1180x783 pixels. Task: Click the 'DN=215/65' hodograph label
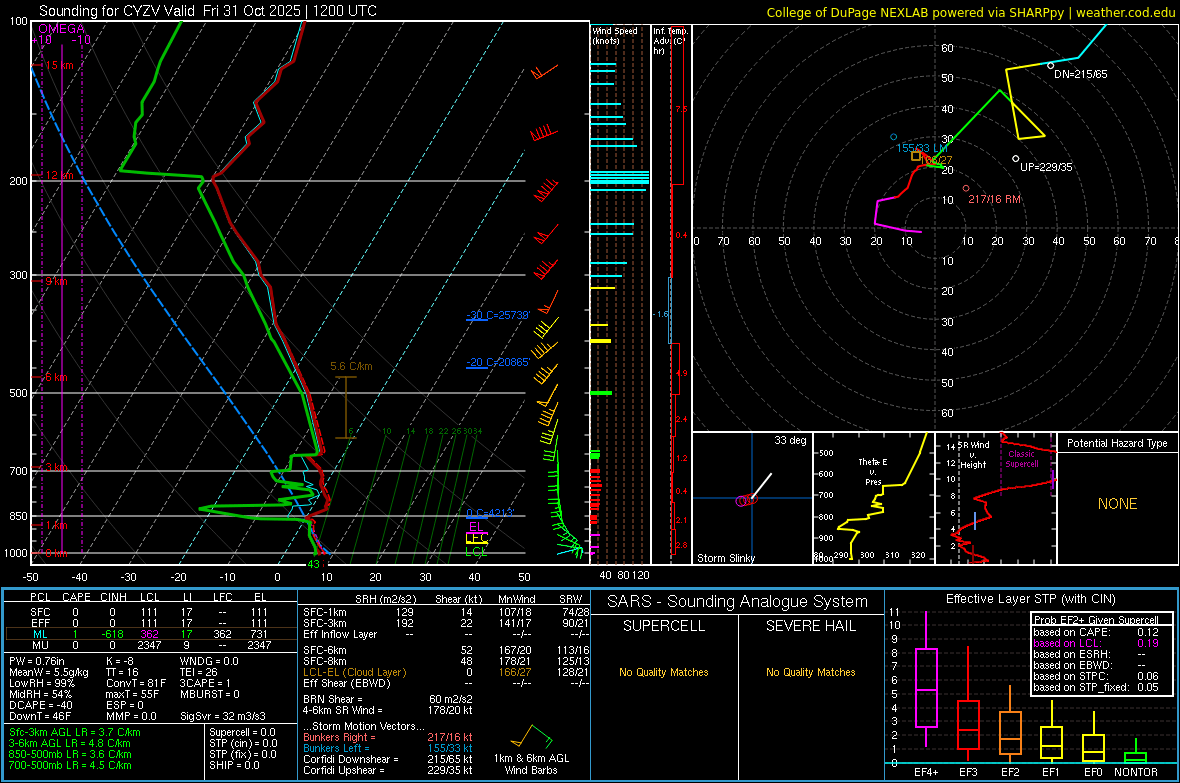click(1081, 75)
